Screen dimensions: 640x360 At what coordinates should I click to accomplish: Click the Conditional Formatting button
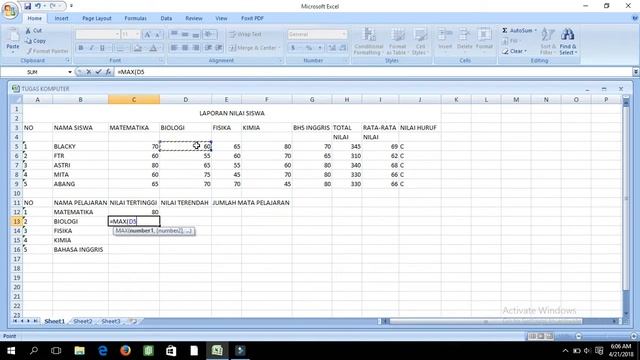tap(369, 41)
